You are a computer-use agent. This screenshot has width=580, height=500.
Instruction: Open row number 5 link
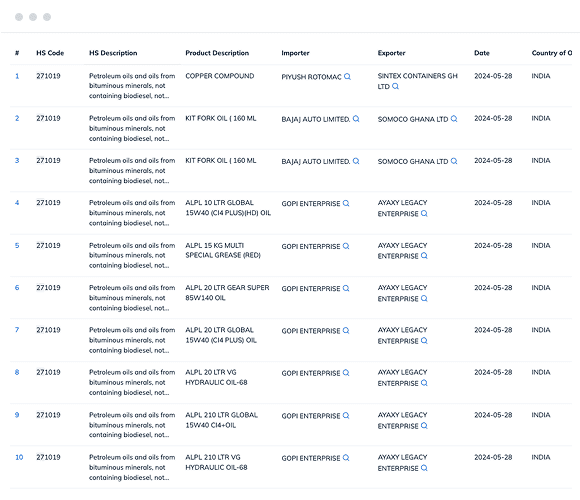click(x=17, y=246)
